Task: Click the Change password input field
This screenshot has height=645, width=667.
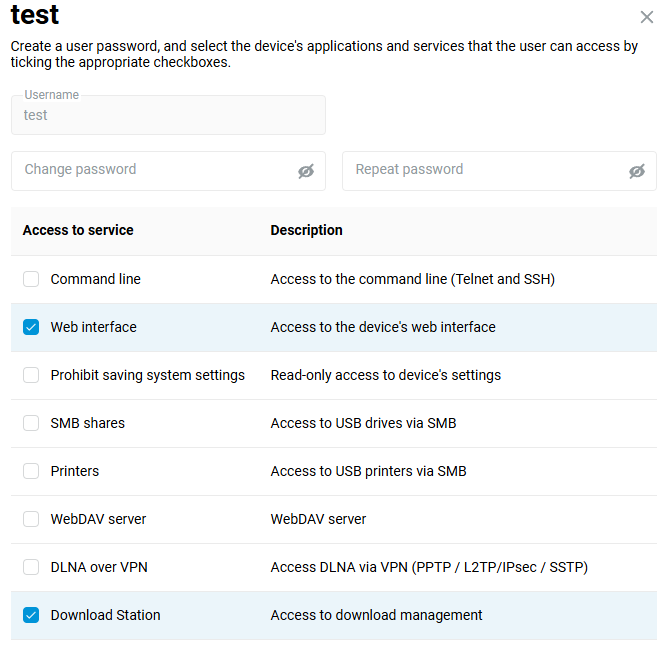Action: point(155,170)
